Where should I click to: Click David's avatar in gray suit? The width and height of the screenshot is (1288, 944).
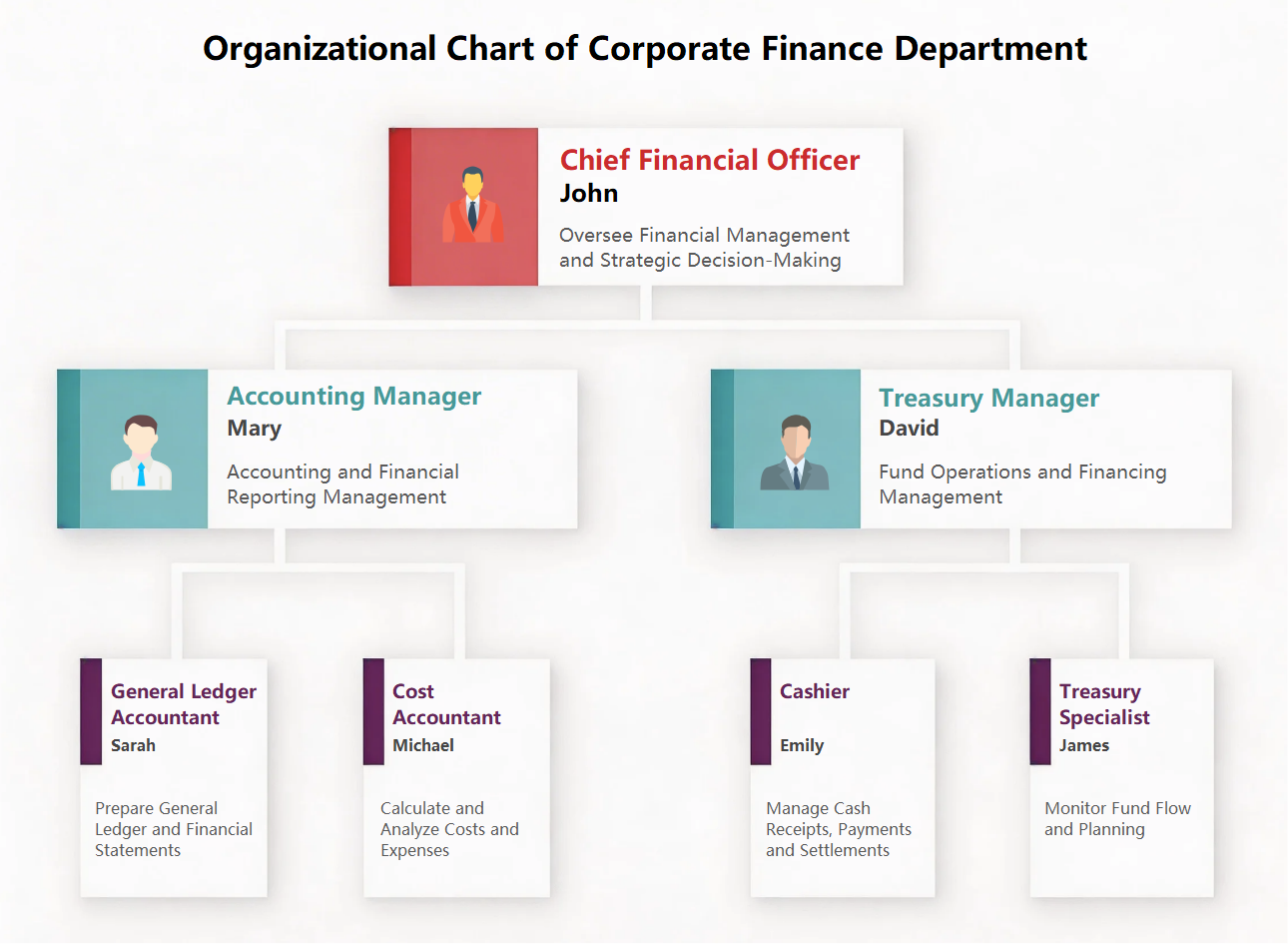[x=795, y=453]
